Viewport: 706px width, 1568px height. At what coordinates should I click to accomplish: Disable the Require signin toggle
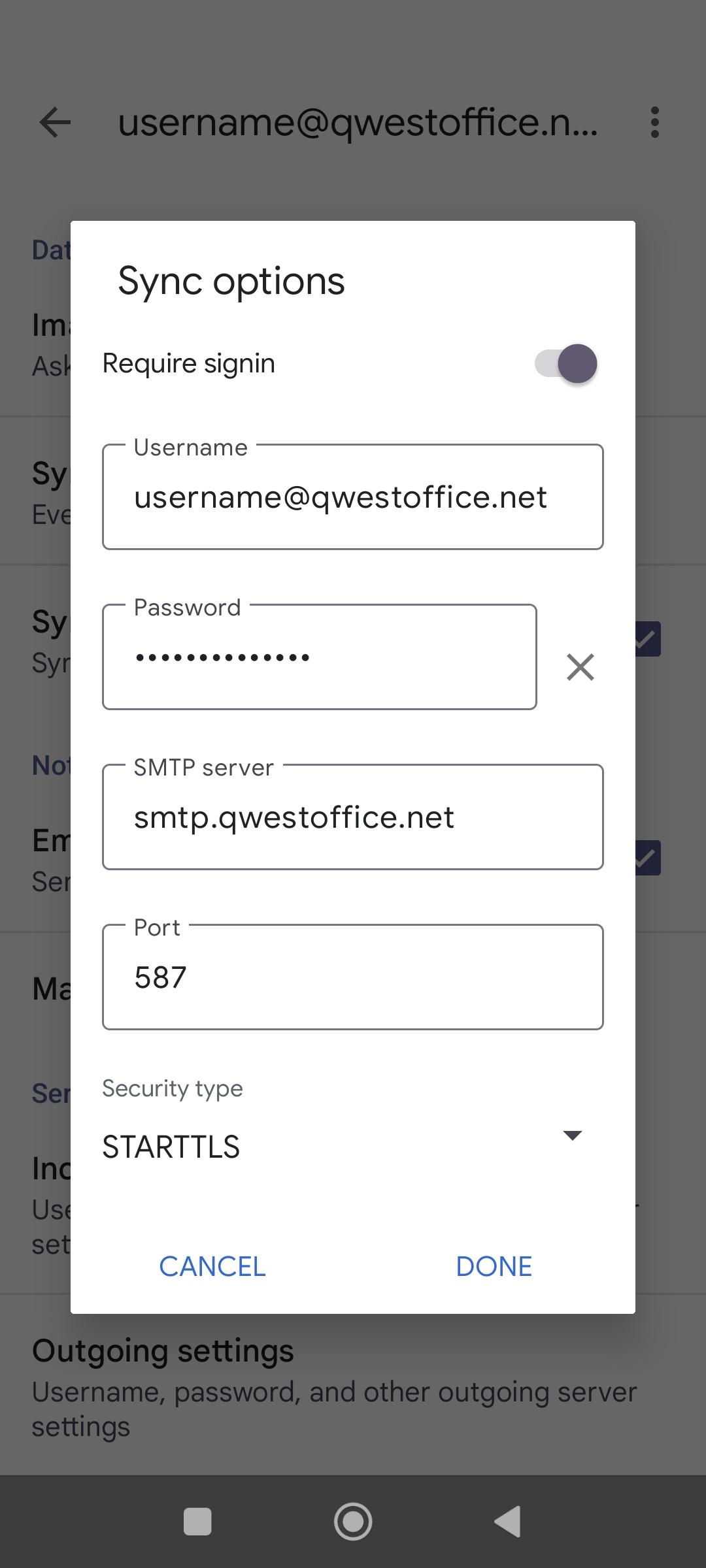tap(565, 363)
